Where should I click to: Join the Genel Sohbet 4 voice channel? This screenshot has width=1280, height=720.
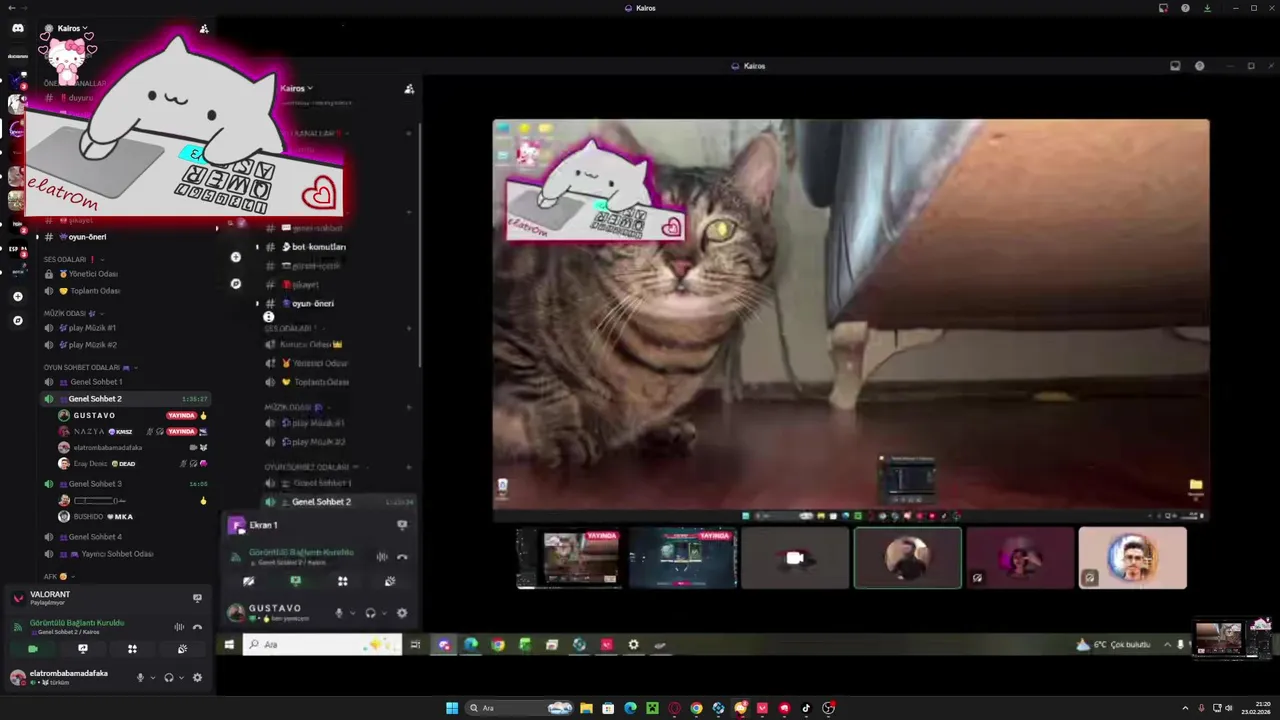(127, 537)
